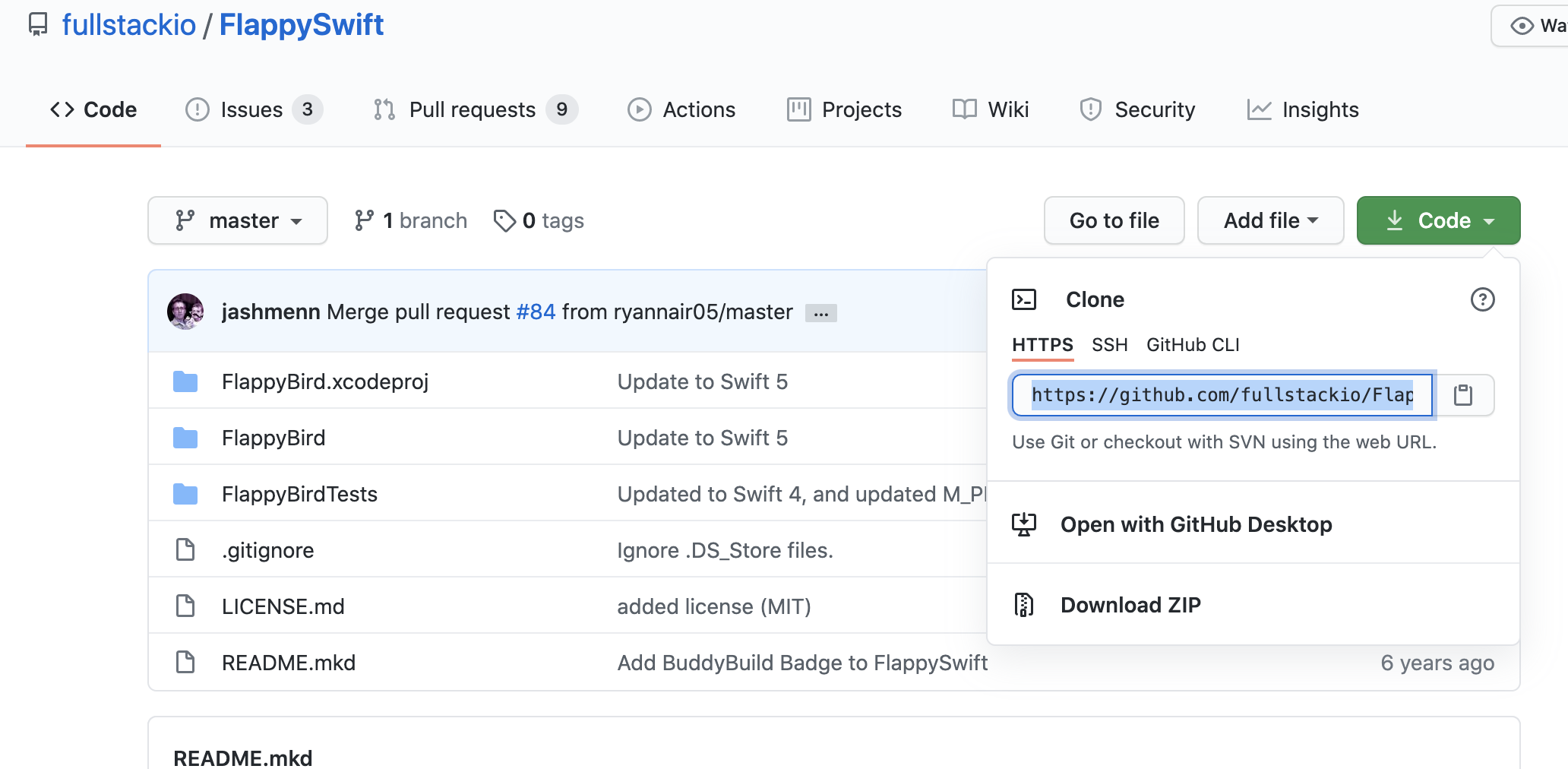This screenshot has width=1568, height=769.
Task: Expand the Add file dropdown
Action: [1270, 220]
